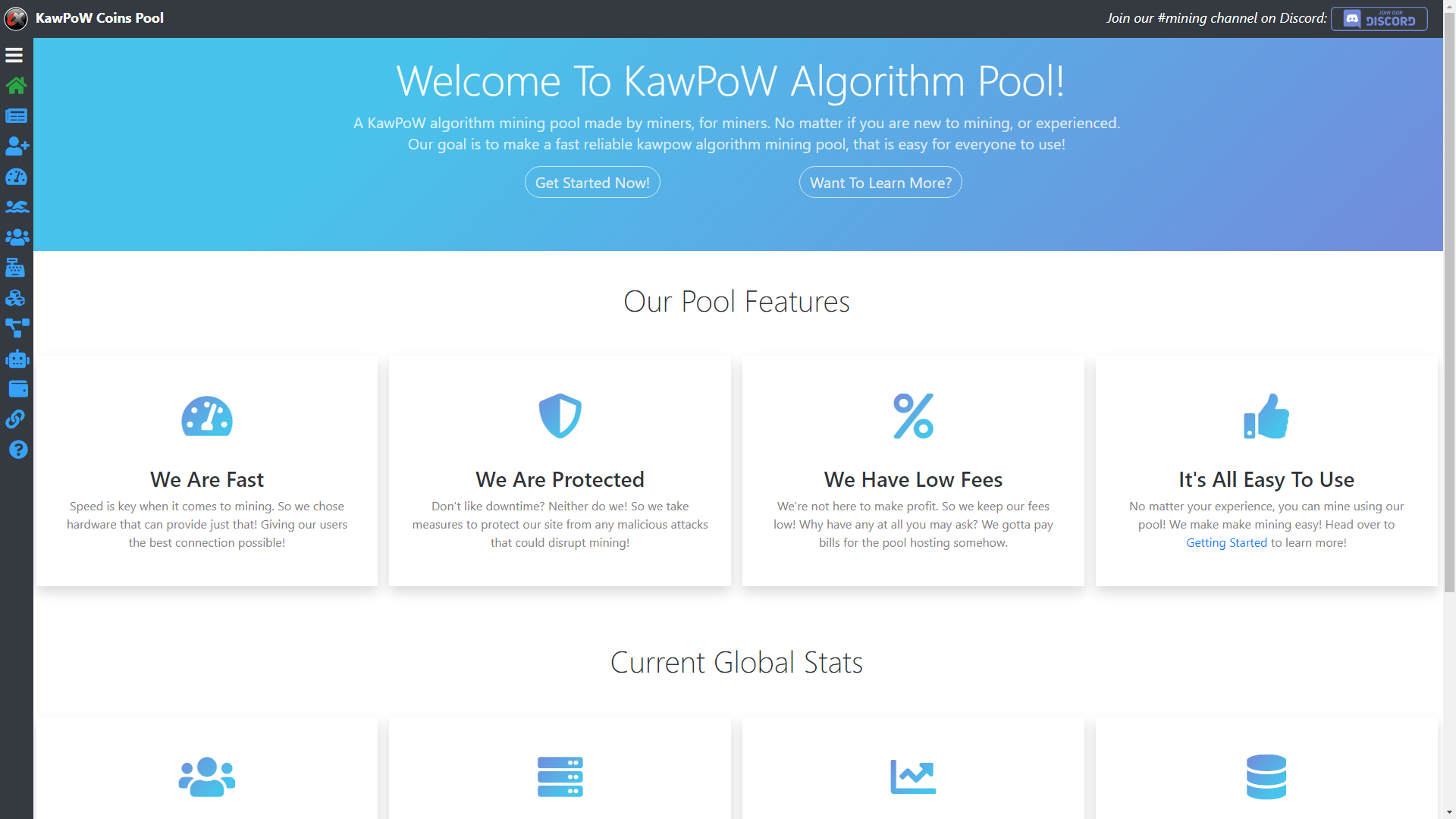
Task: Open the help/question mark icon
Action: (x=17, y=450)
